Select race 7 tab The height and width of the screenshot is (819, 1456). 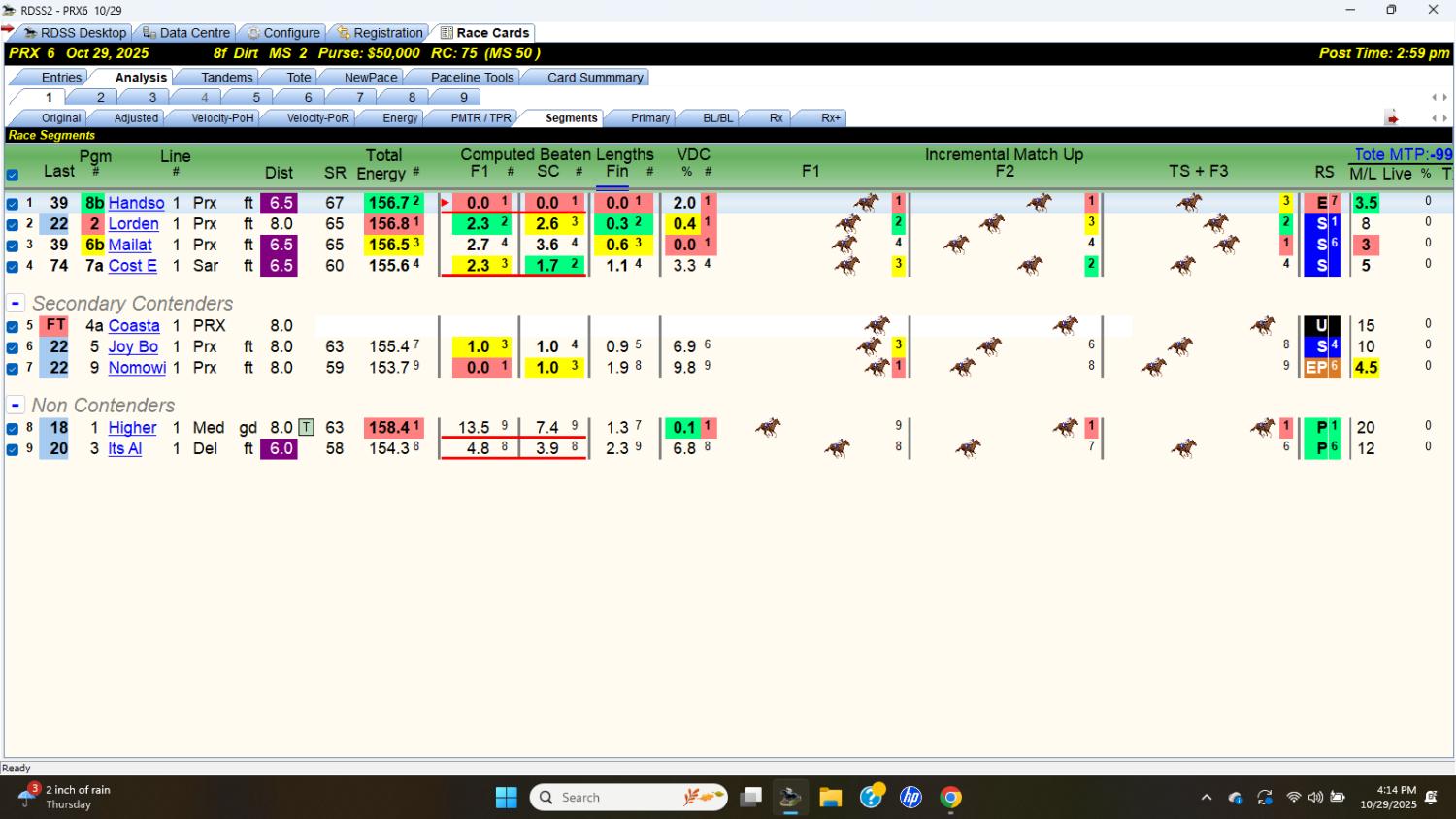click(x=360, y=97)
